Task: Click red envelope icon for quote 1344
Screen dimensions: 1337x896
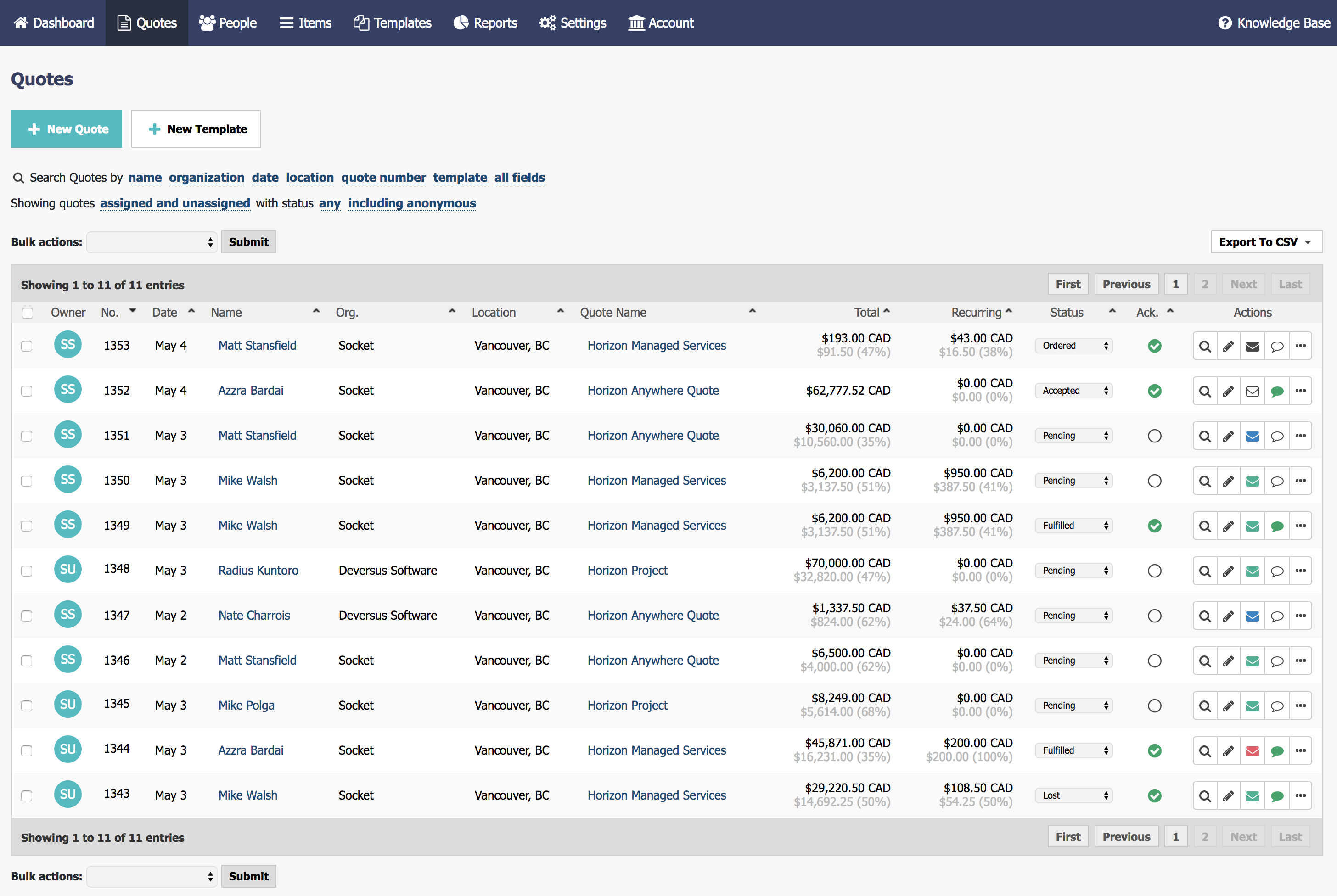Action: pos(1253,751)
